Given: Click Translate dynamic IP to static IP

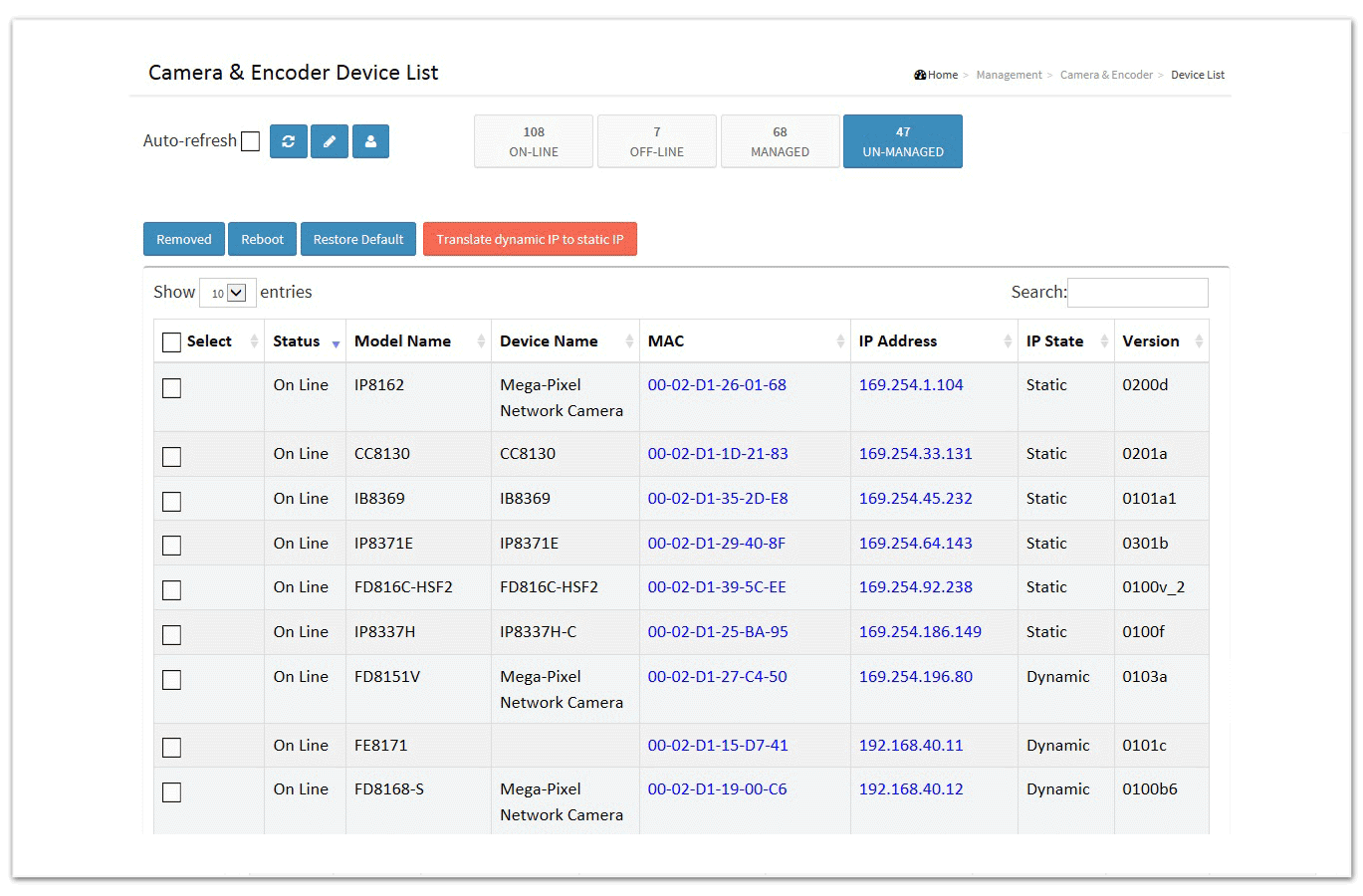Looking at the screenshot, I should pos(530,239).
